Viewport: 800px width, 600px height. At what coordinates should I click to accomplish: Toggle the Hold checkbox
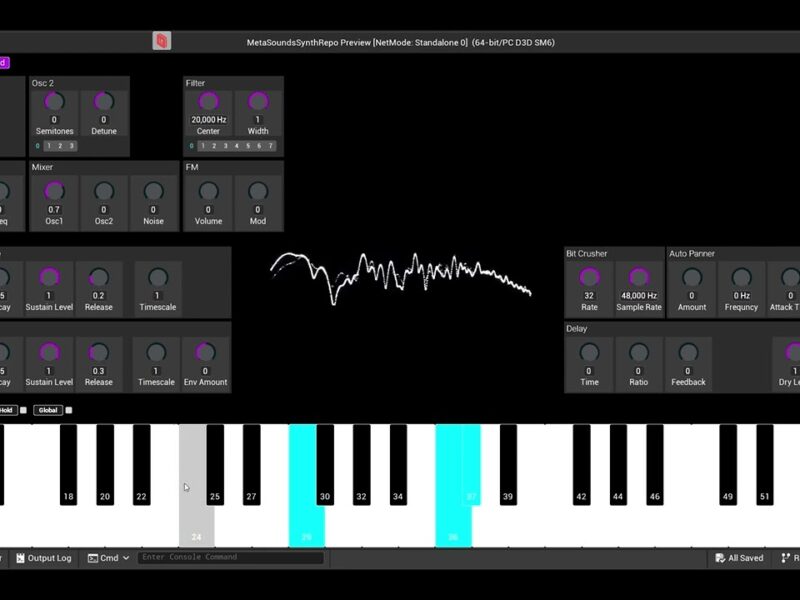coord(23,410)
